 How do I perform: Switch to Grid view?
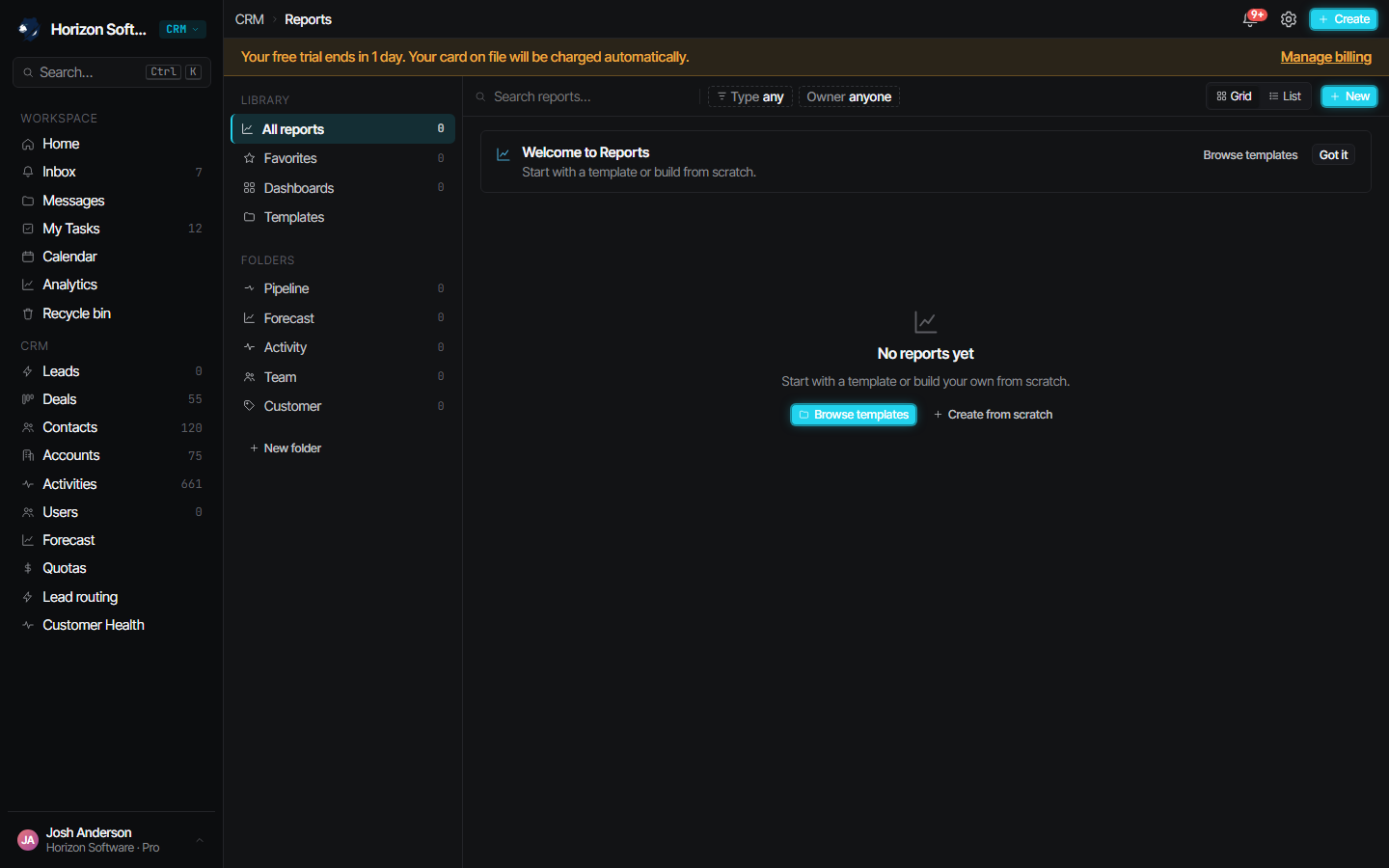(x=1234, y=96)
